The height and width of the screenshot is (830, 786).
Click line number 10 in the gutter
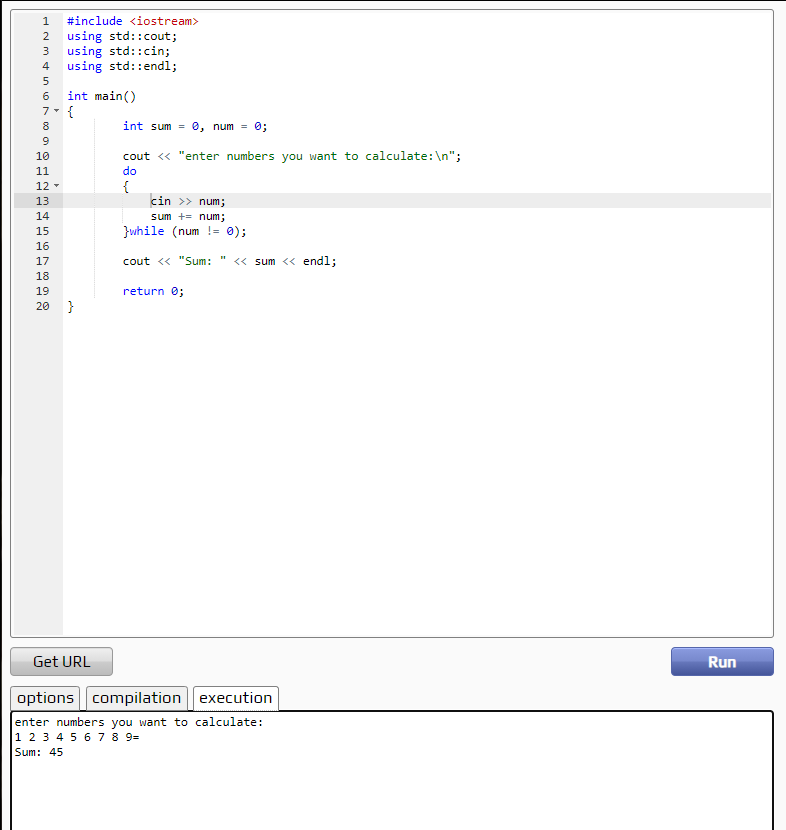click(42, 156)
